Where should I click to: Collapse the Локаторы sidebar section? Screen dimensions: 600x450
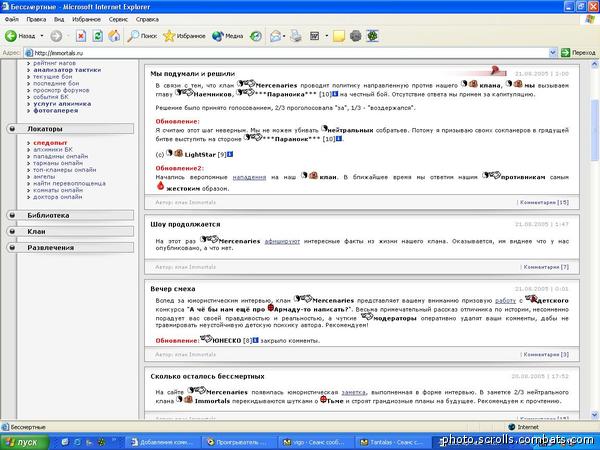[70, 129]
